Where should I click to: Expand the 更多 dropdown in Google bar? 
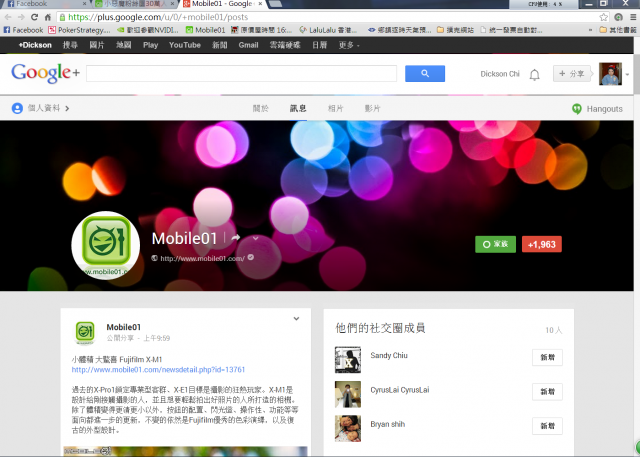click(x=349, y=45)
